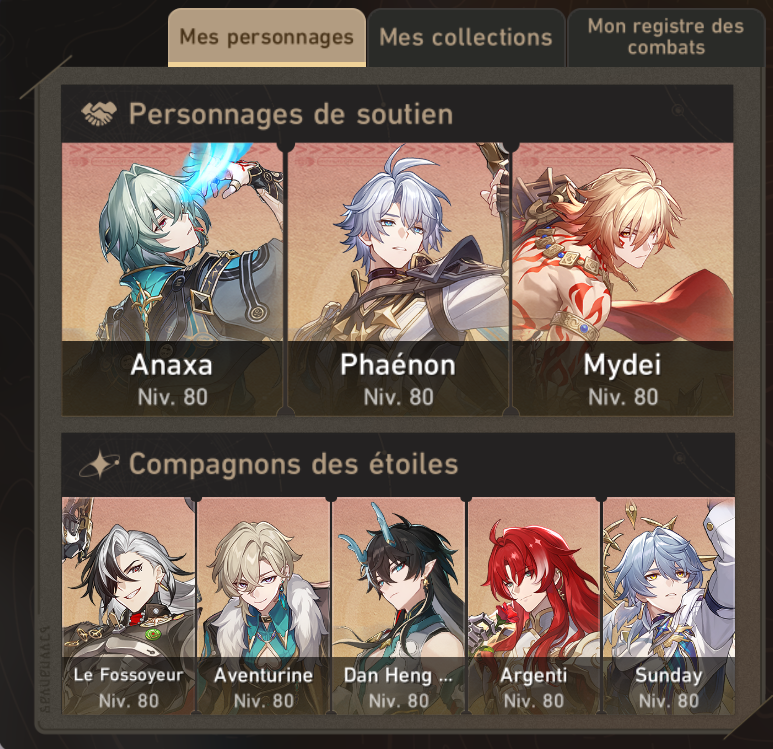Screen dimensions: 773x749
Task: Open the Sunday companion portrait
Action: tap(668, 606)
